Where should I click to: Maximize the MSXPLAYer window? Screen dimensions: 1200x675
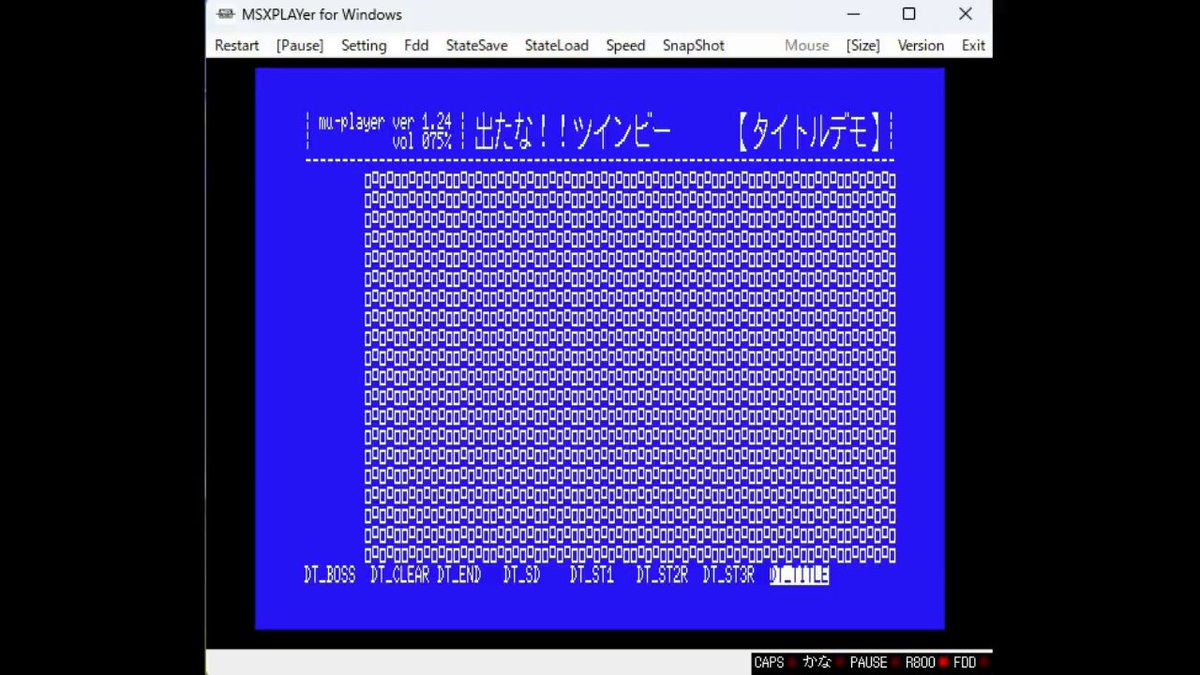(909, 14)
